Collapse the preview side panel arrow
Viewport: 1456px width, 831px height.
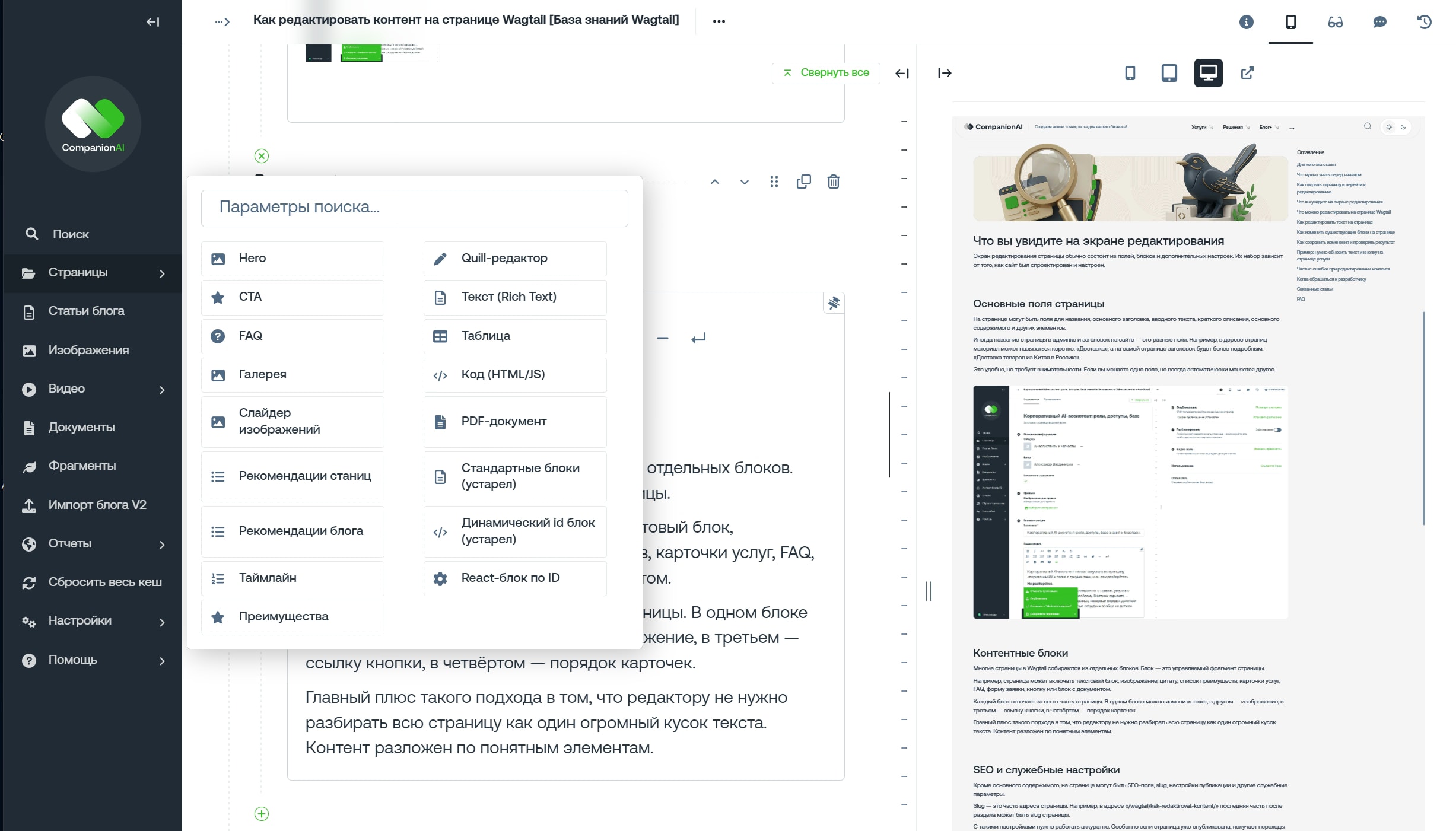coord(945,73)
